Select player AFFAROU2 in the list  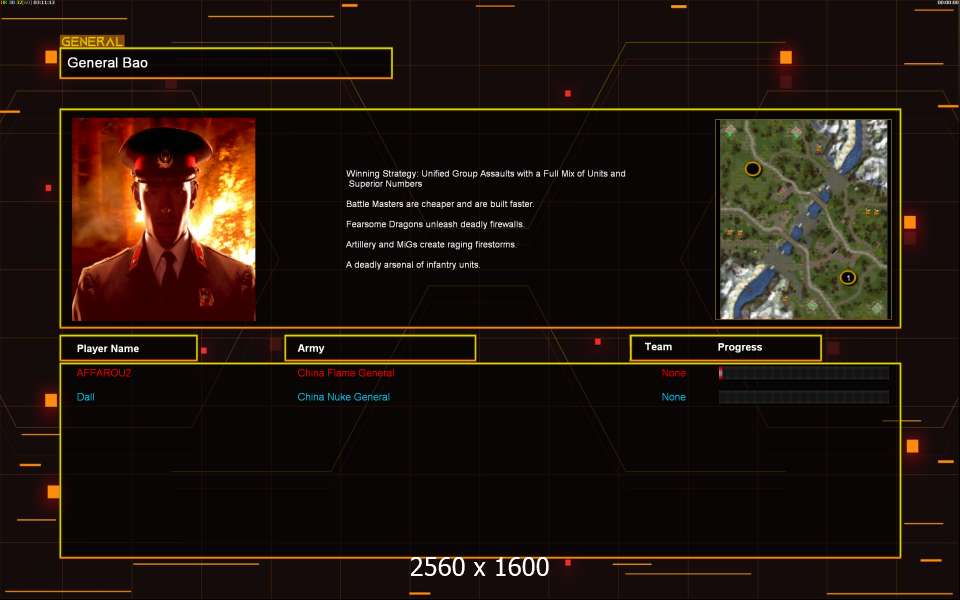tap(104, 373)
